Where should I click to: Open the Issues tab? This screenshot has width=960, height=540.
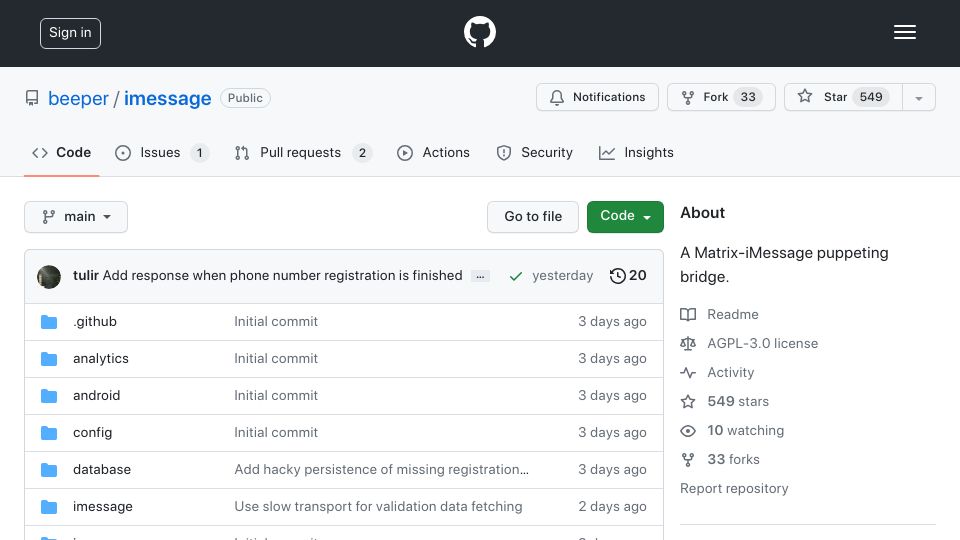pos(162,152)
